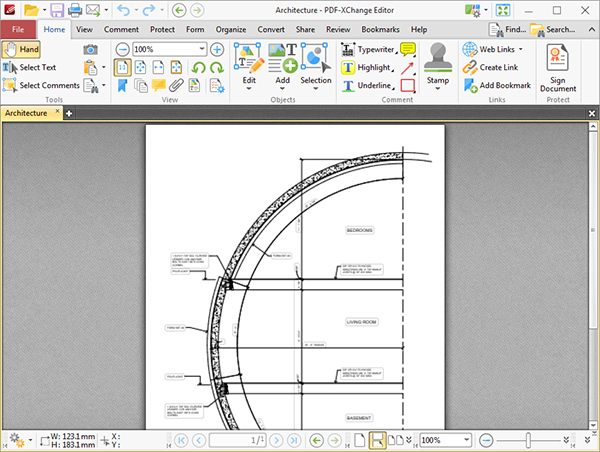Click the Stamp tool icon

[x=437, y=56]
